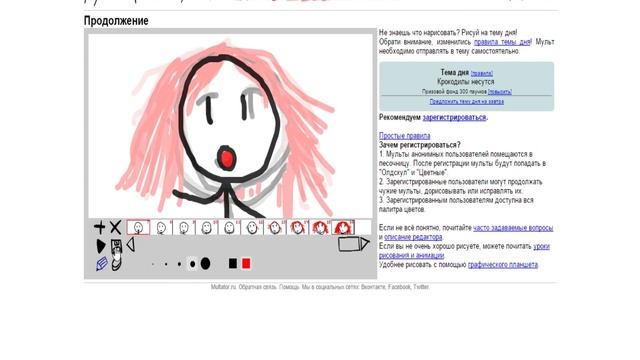The width and height of the screenshot is (640, 360).
Task: Play the animation with the black triangle
Action: click(100, 246)
